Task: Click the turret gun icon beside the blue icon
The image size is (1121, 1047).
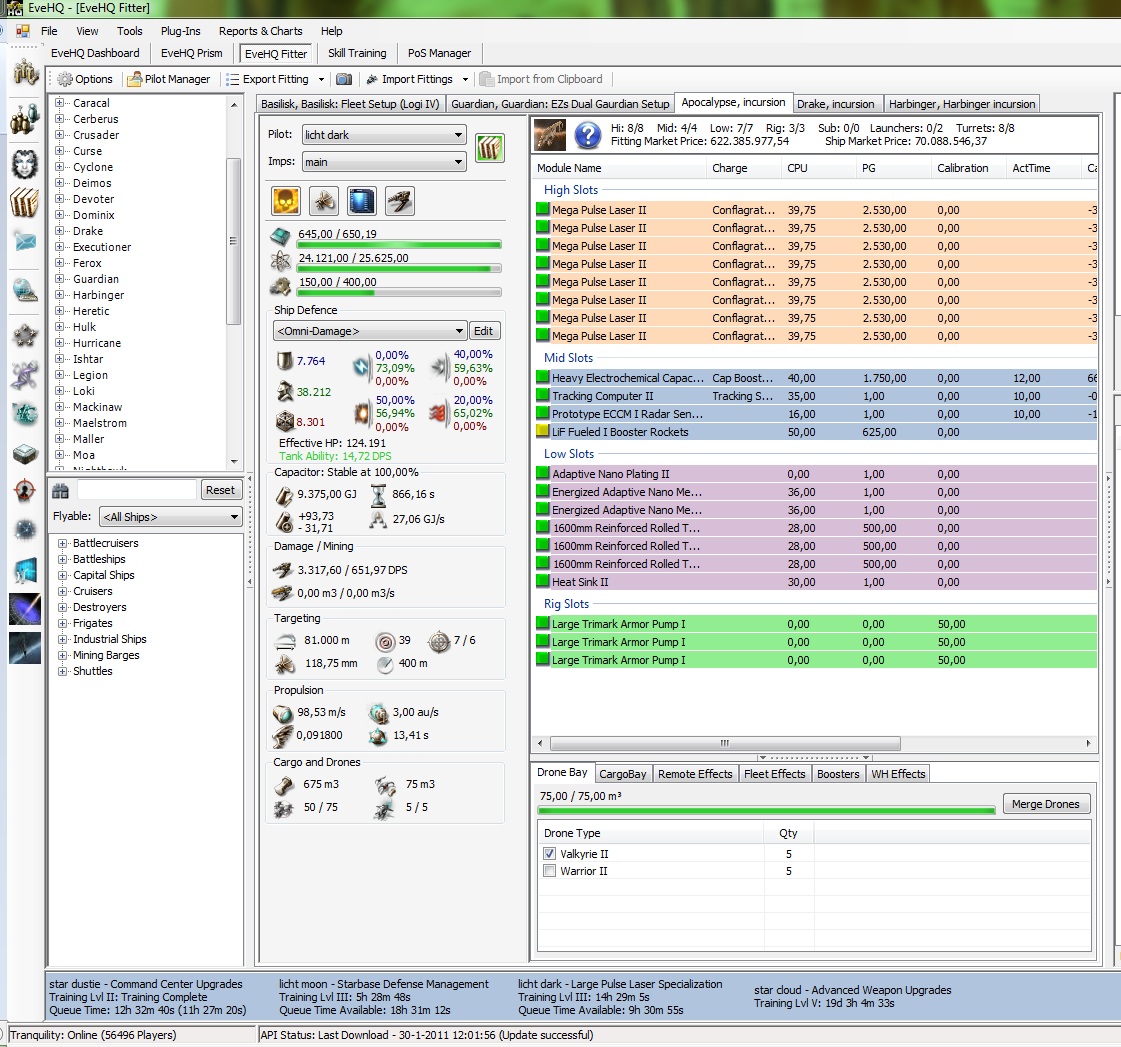Action: [x=400, y=202]
